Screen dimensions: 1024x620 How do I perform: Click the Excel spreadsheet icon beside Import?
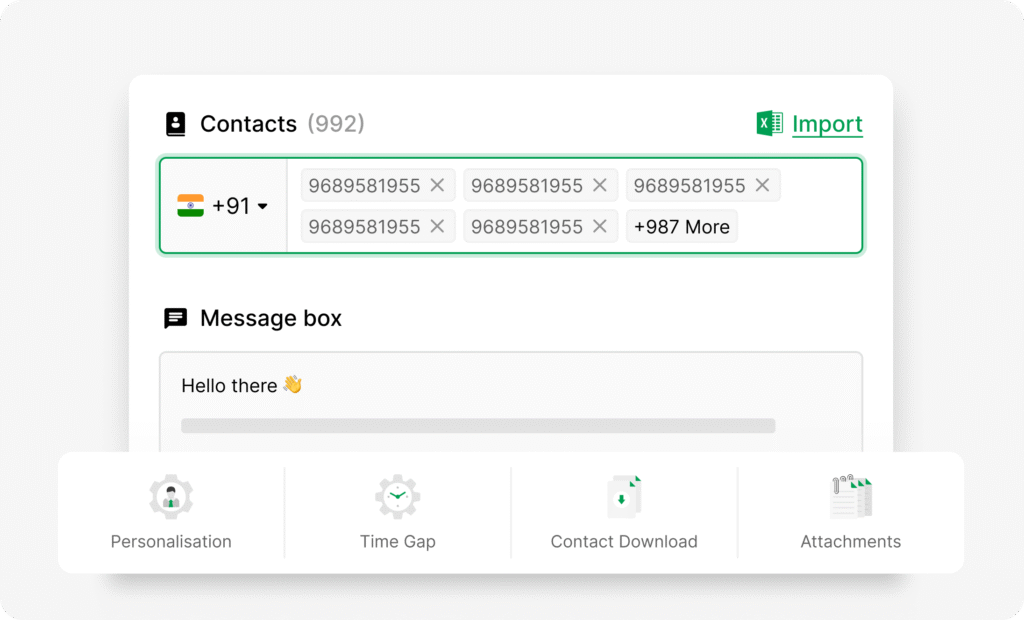(x=768, y=122)
